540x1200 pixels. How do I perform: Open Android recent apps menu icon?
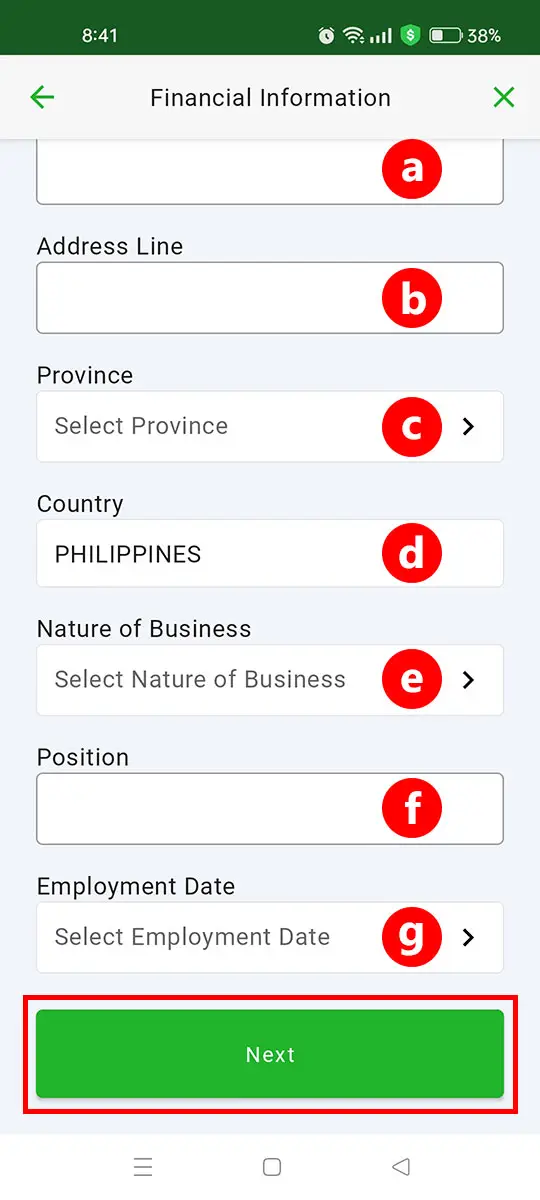(x=143, y=1167)
